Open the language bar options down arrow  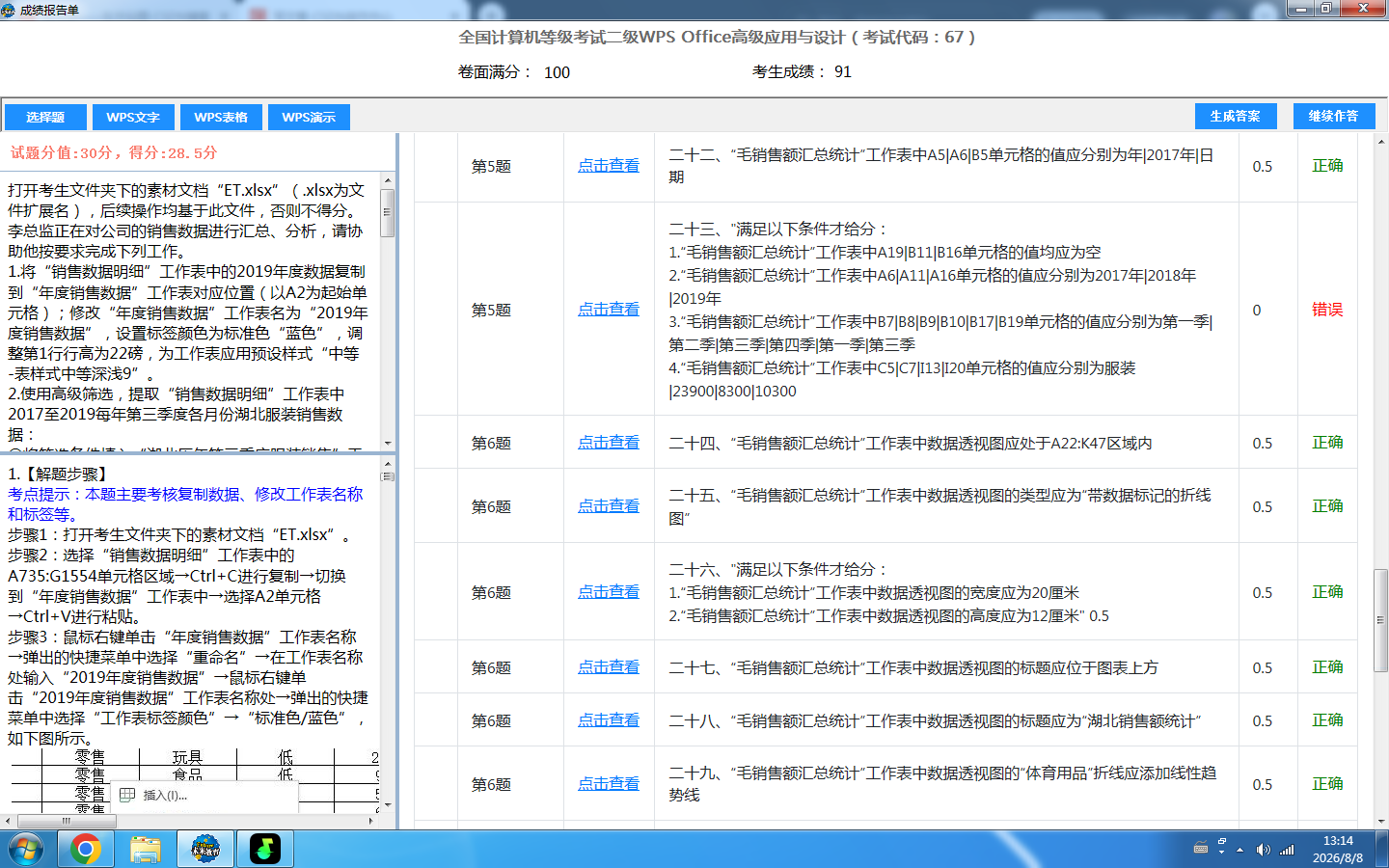tap(1222, 854)
